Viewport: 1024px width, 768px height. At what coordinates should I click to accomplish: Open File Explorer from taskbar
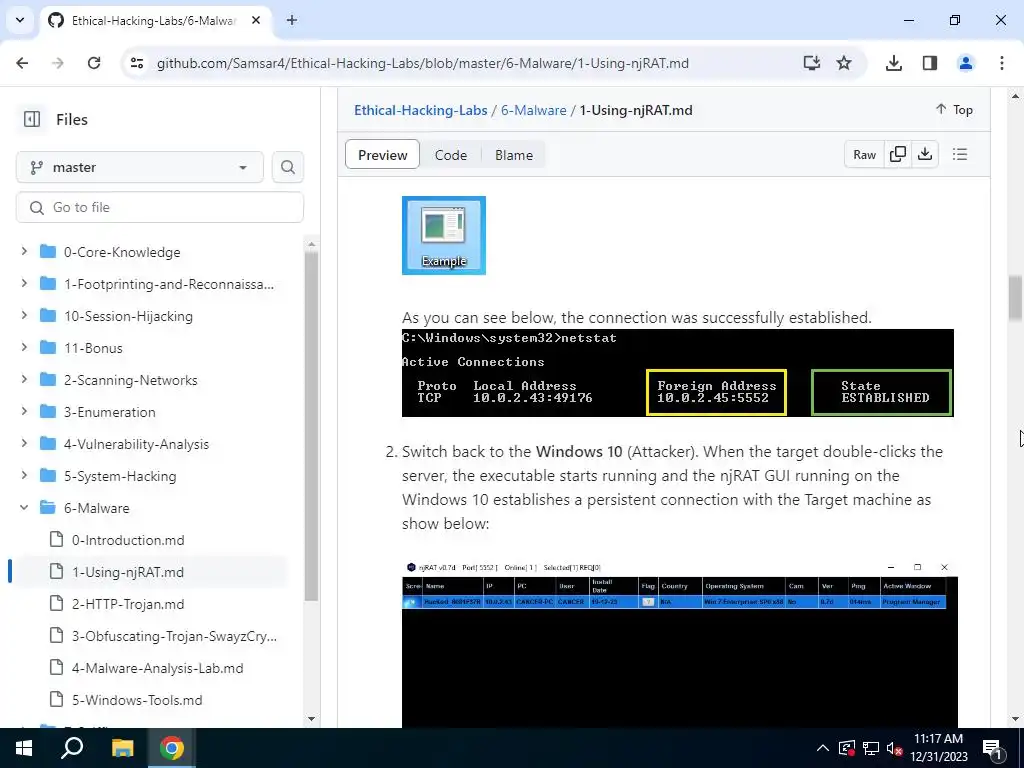[122, 748]
